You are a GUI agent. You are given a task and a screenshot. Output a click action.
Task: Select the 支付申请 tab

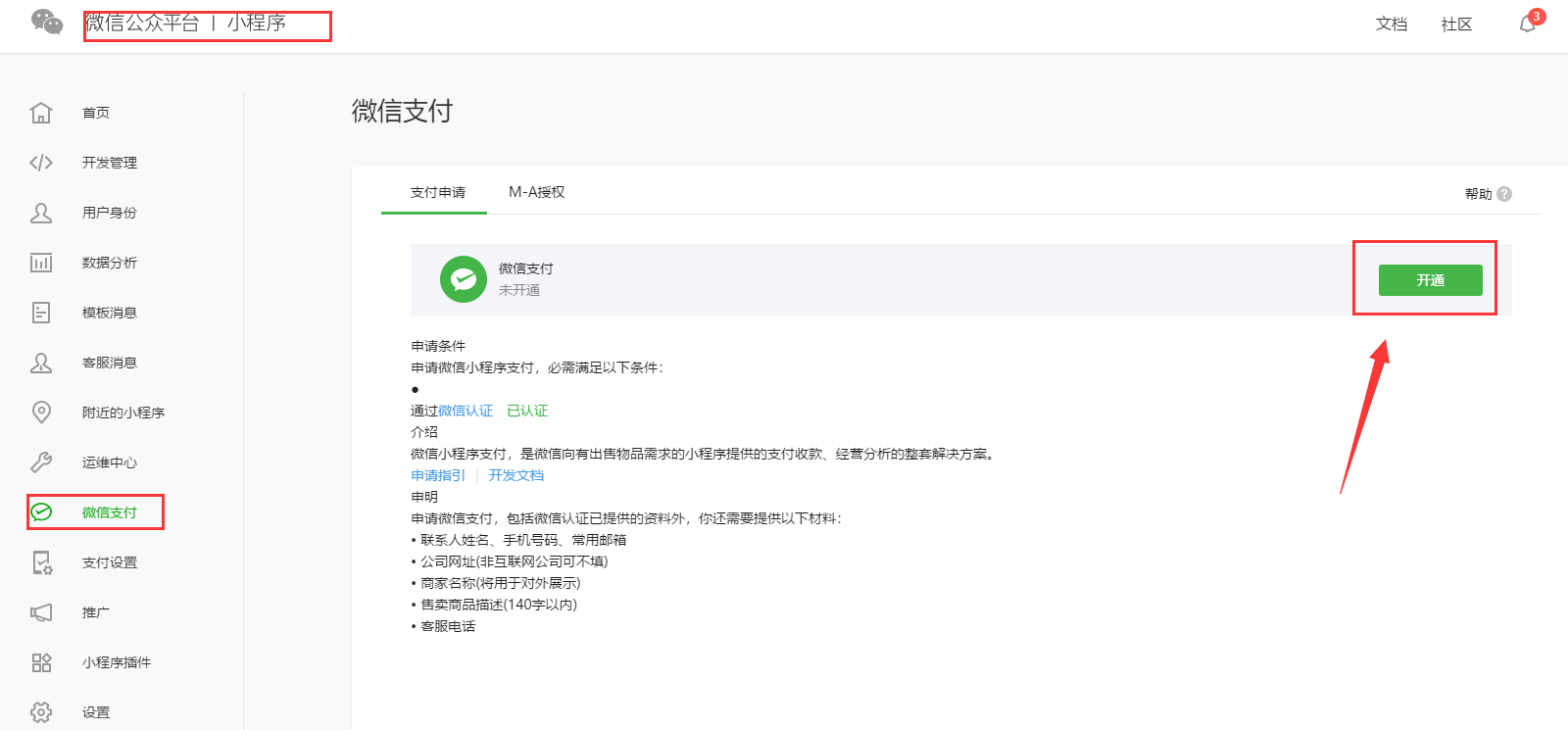437,192
